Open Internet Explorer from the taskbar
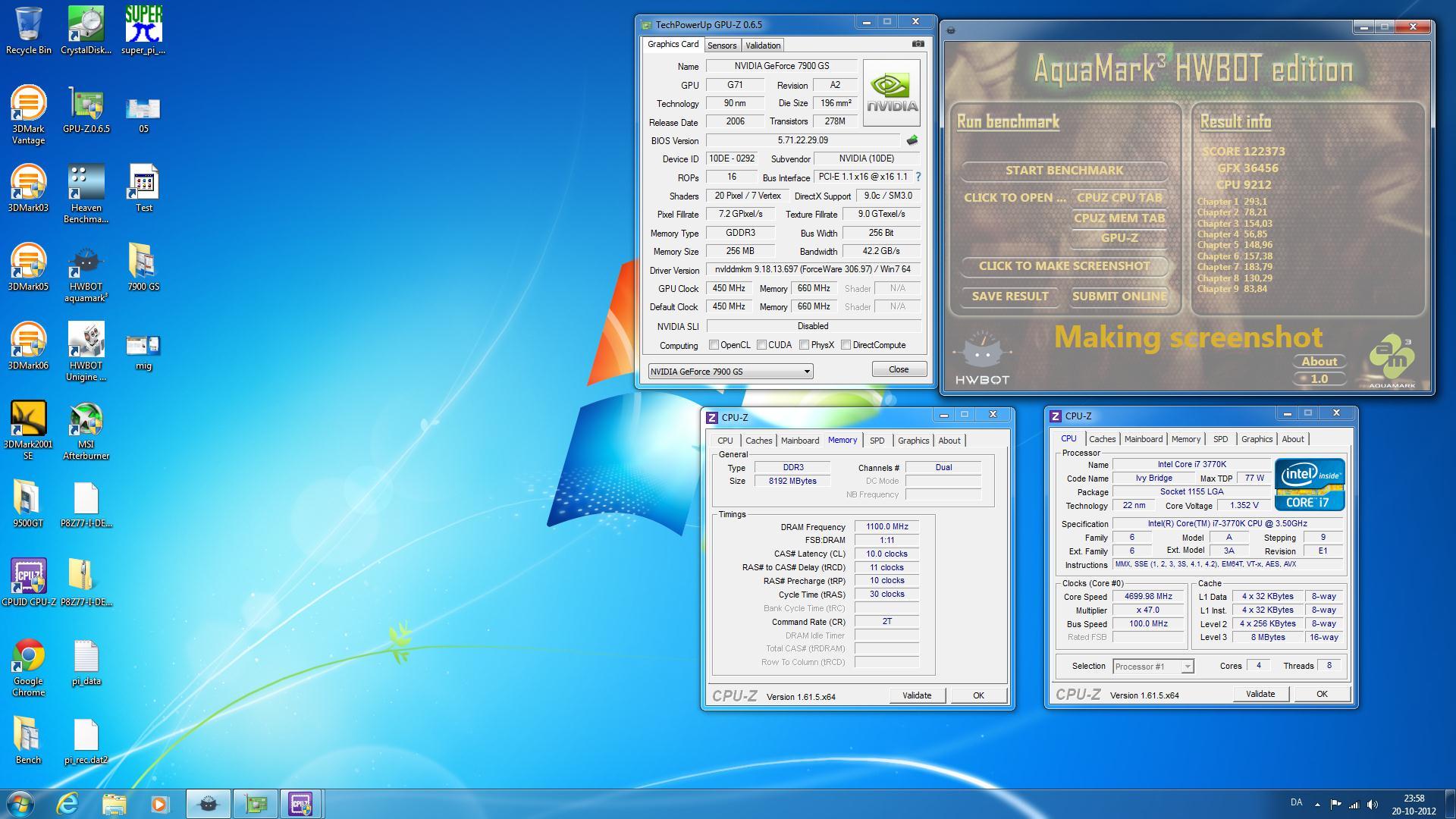 (x=67, y=804)
